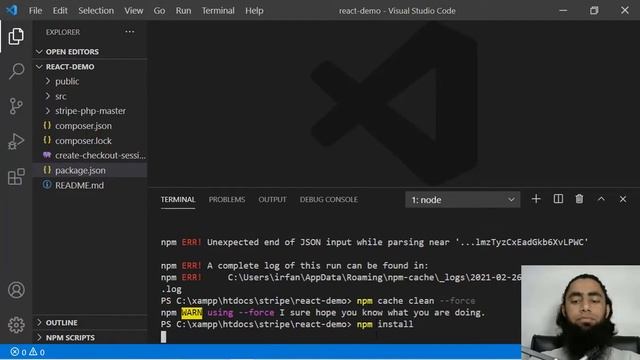The image size is (640, 360).
Task: Click the VS Code logo menu icon
Action: (x=12, y=10)
